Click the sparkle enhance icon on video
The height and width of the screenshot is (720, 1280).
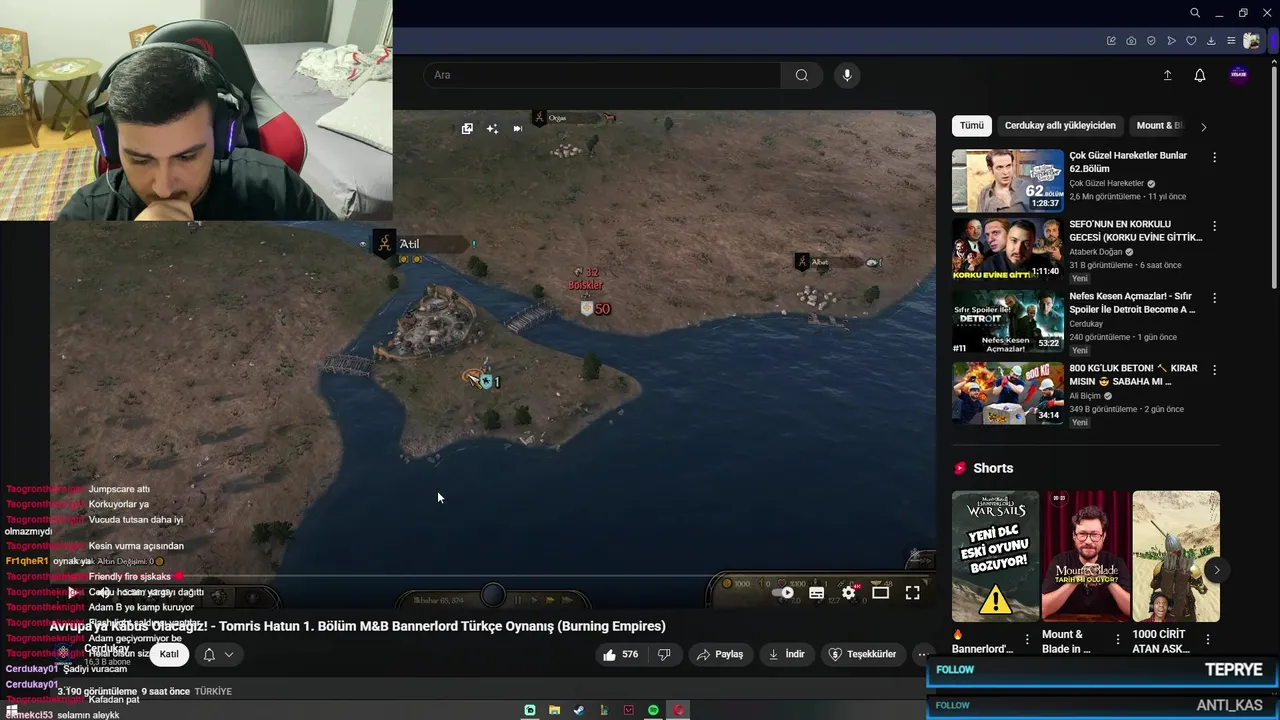(x=492, y=129)
